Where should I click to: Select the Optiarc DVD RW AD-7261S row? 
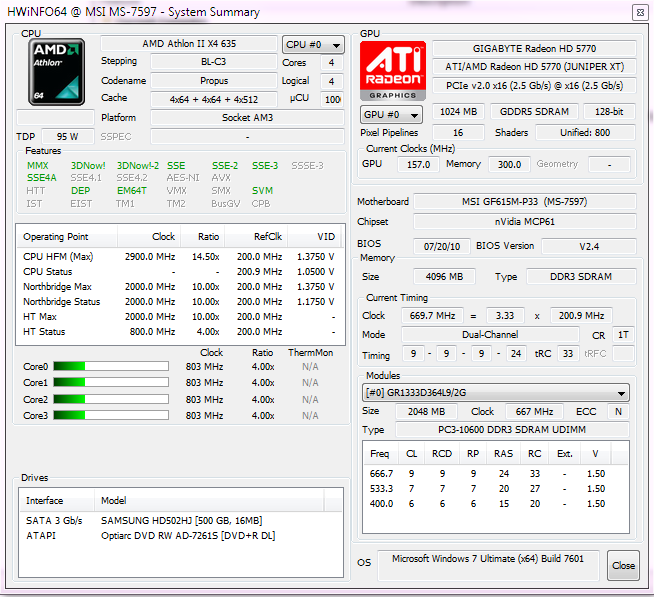(x=181, y=536)
